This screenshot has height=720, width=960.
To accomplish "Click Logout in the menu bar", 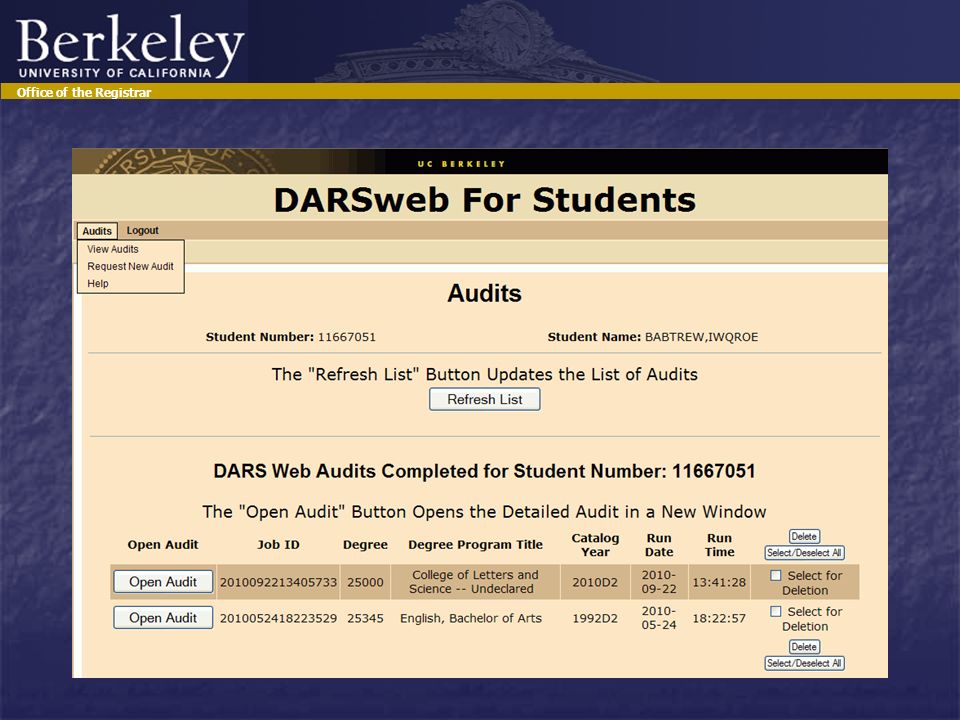I will pos(142,230).
